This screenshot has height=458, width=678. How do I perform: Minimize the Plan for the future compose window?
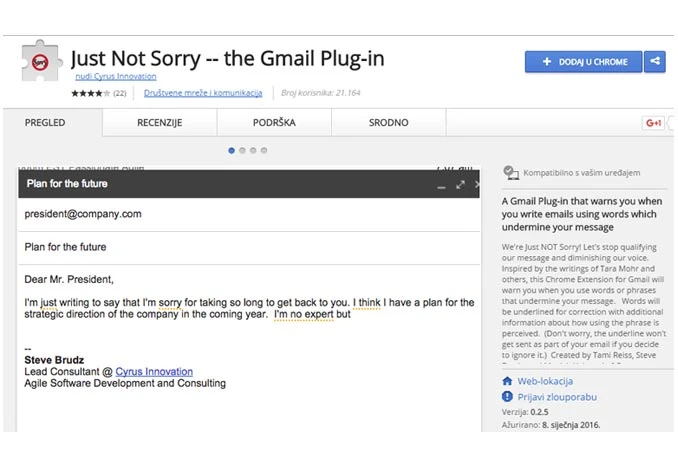click(x=441, y=187)
